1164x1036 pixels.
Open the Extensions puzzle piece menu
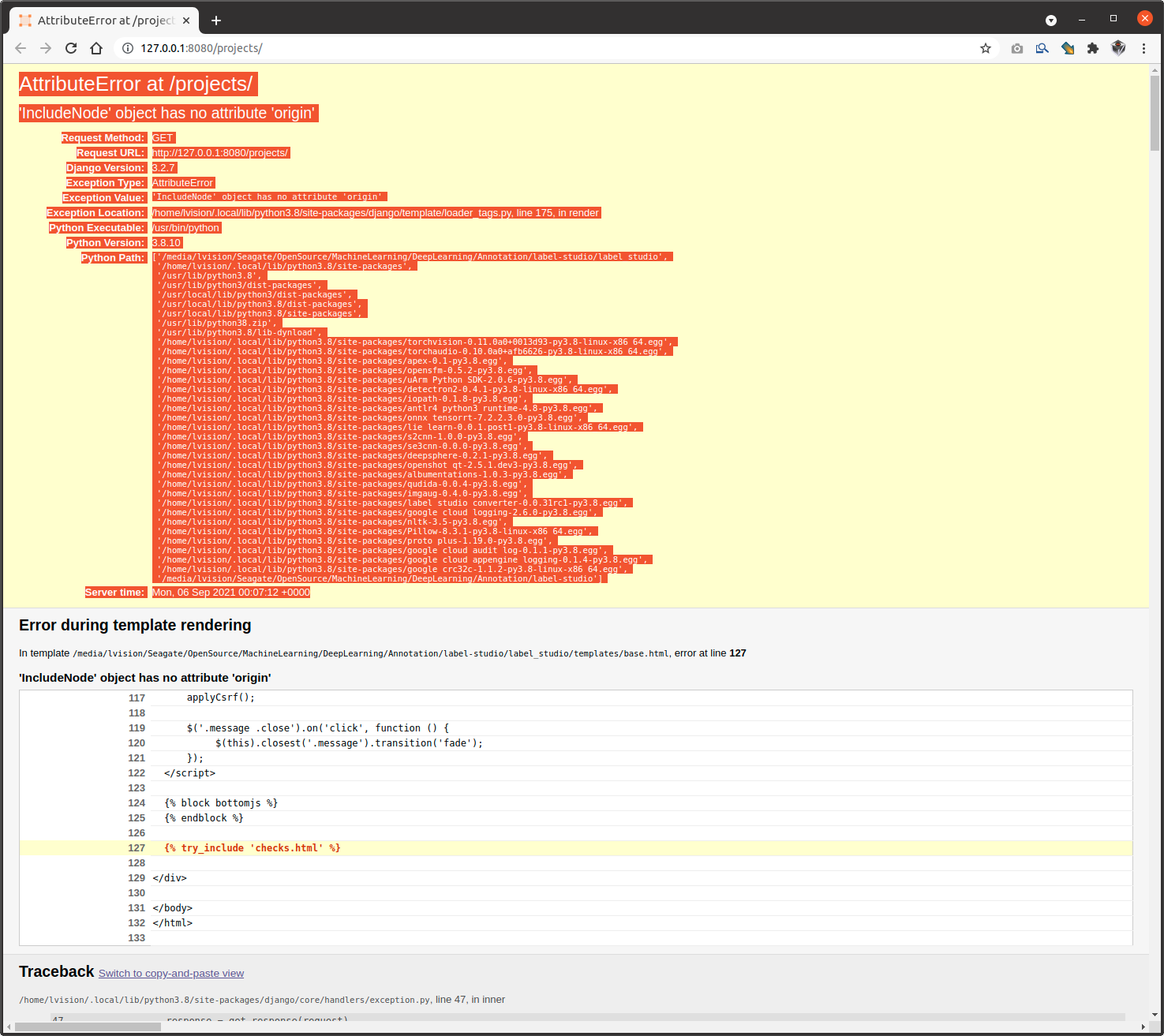(1093, 48)
